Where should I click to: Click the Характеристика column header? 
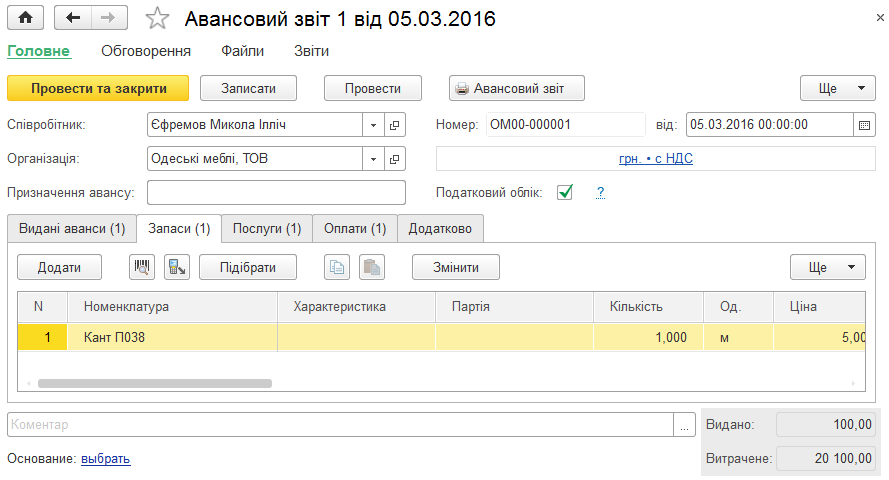(x=357, y=307)
